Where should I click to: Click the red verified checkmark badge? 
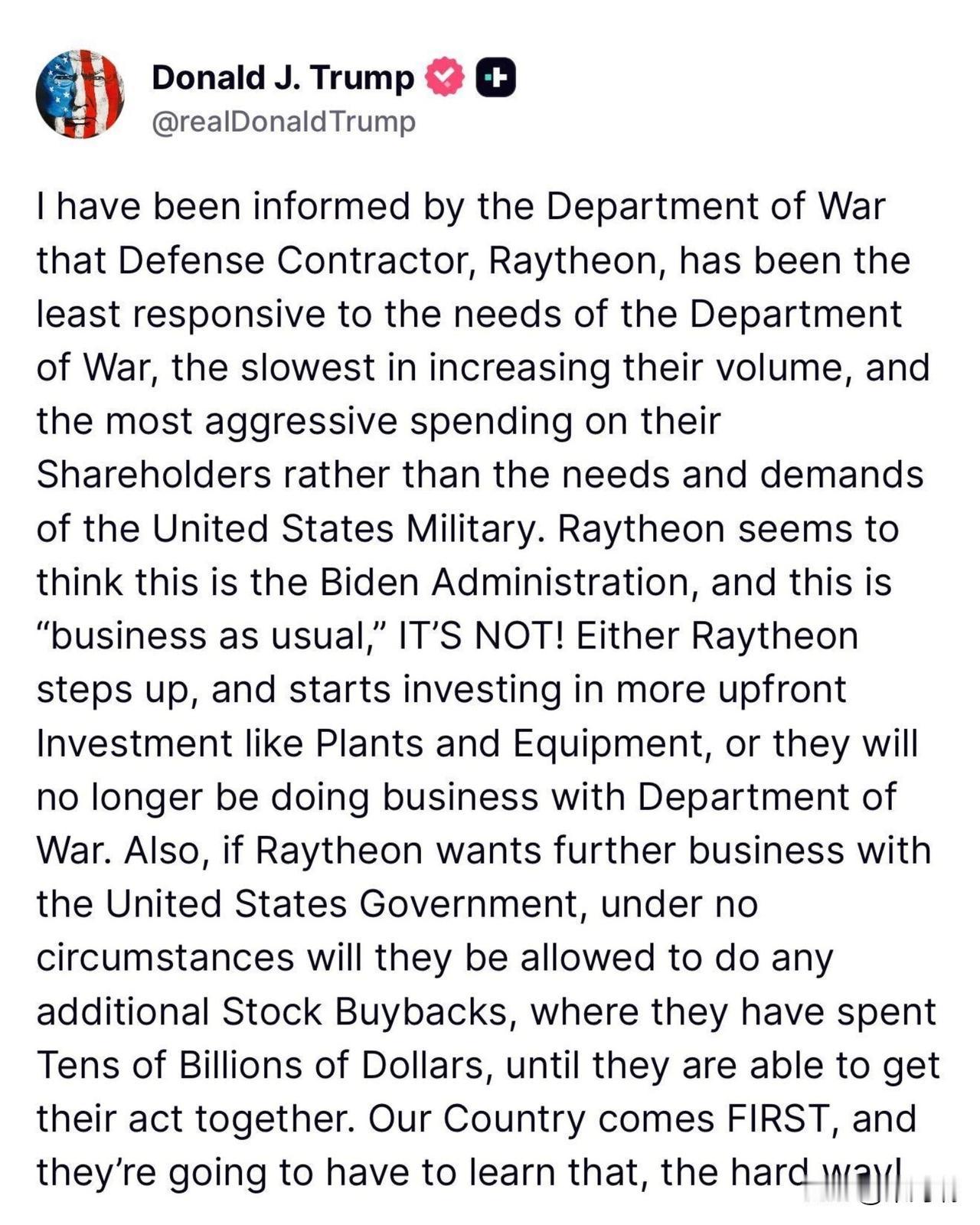(x=445, y=77)
